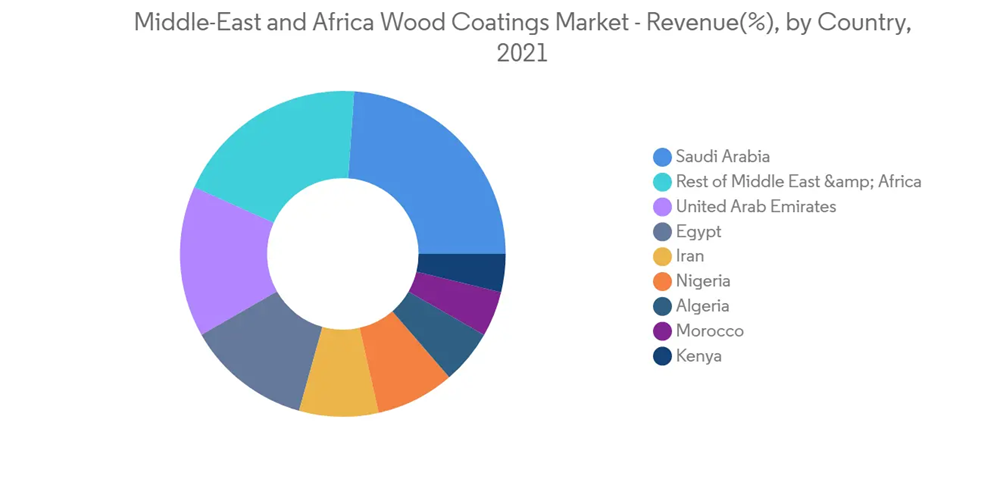Click the Algeria legend color dot
Viewport: 1000px width, 504px height.
click(662, 307)
